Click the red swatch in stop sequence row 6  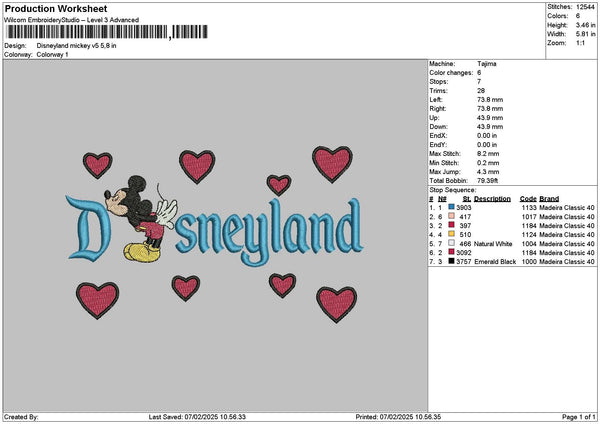click(452, 252)
